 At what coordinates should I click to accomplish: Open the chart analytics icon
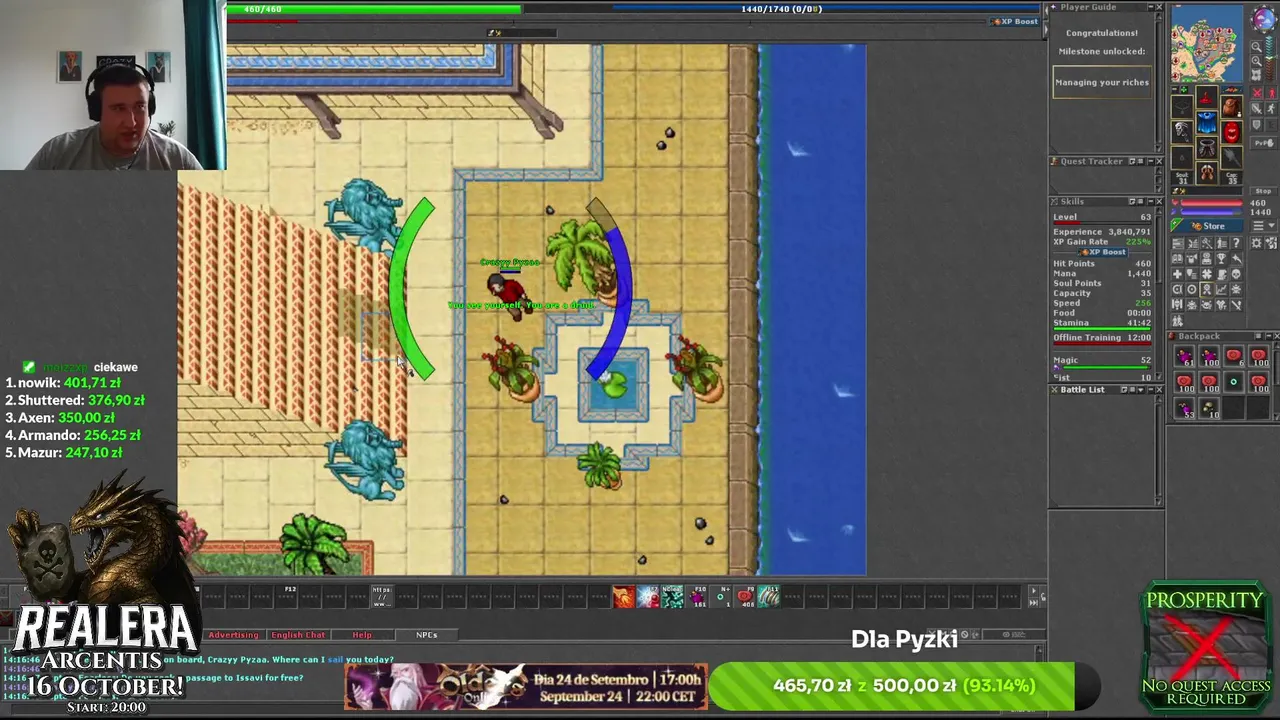1221,289
